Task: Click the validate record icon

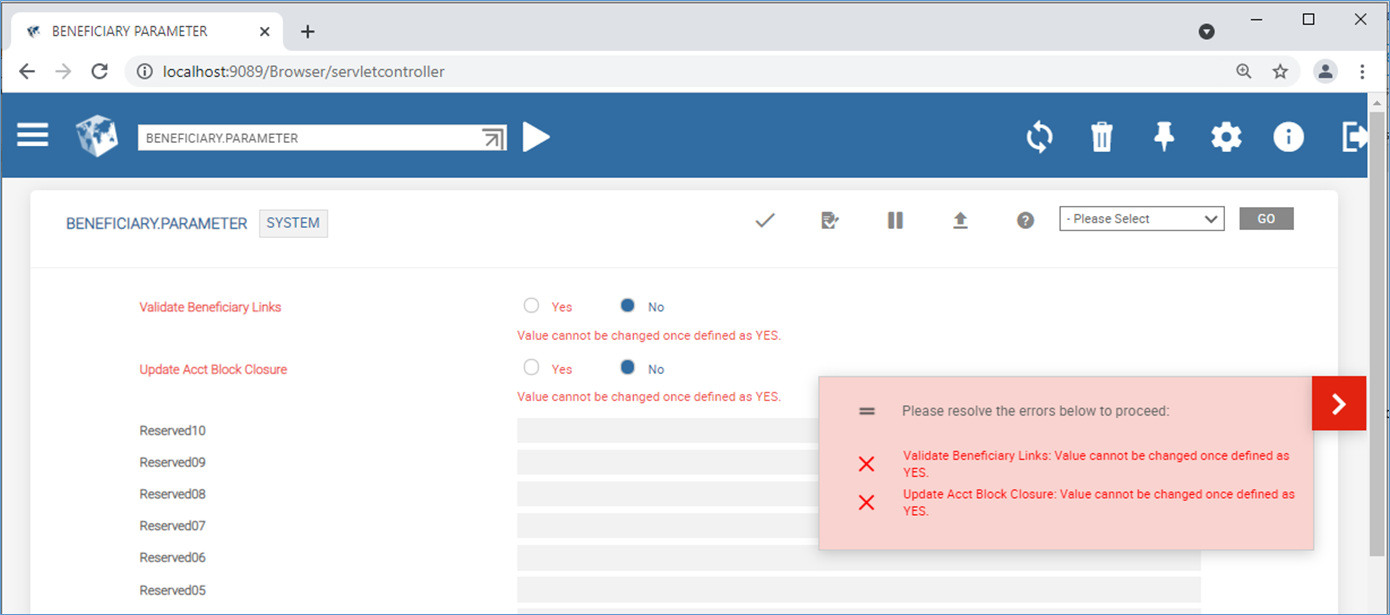Action: click(829, 220)
